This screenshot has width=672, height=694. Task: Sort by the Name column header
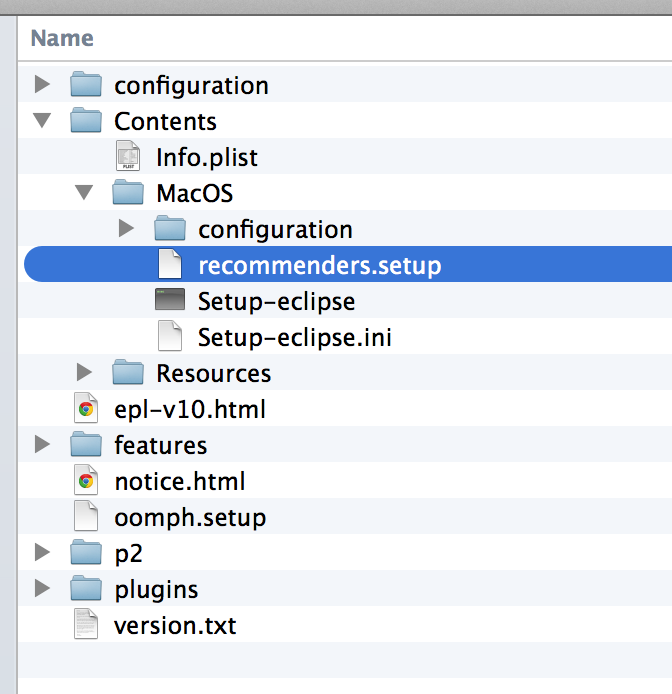pyautogui.click(x=62, y=38)
